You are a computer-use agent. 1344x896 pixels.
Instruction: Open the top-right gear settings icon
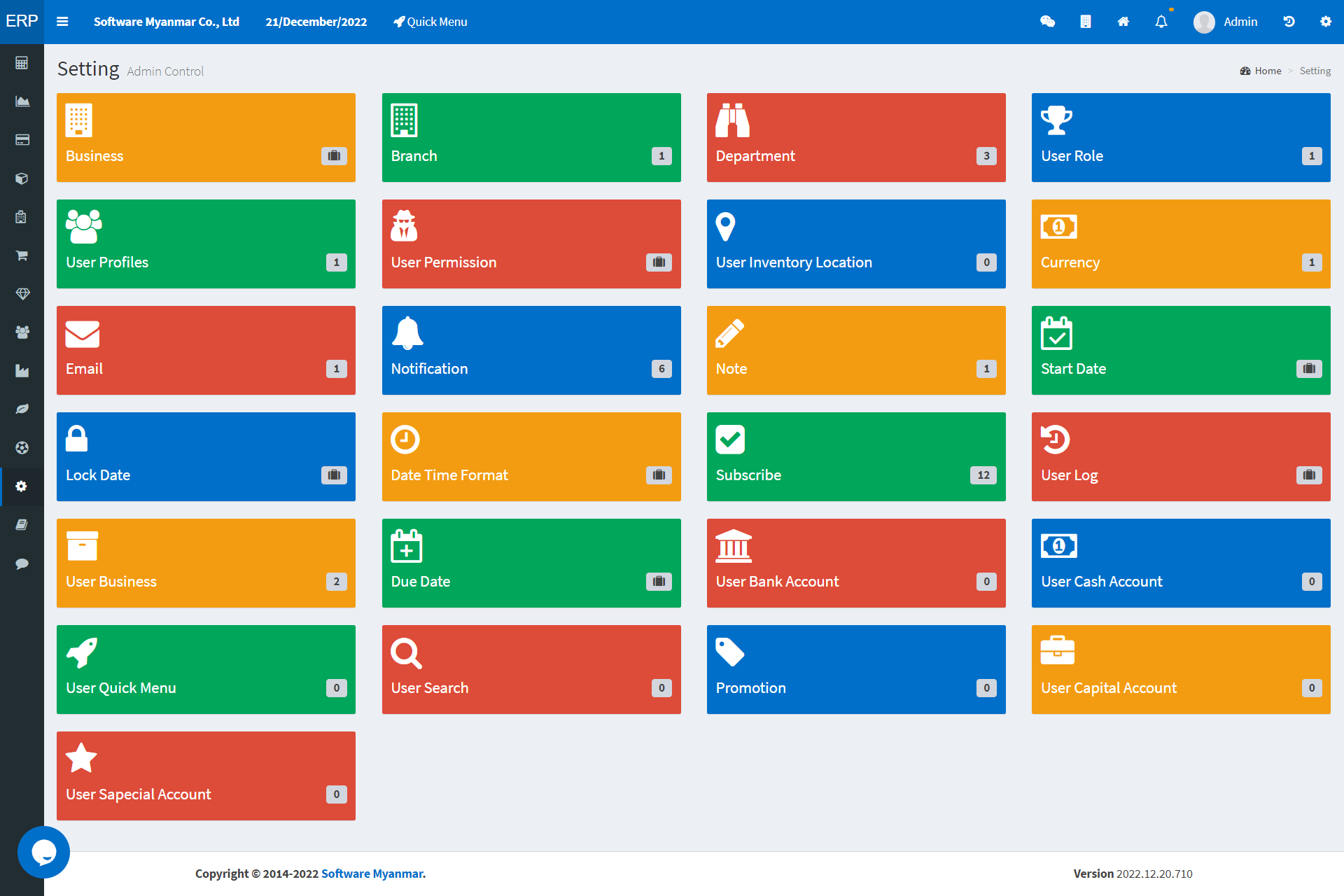(x=1326, y=22)
